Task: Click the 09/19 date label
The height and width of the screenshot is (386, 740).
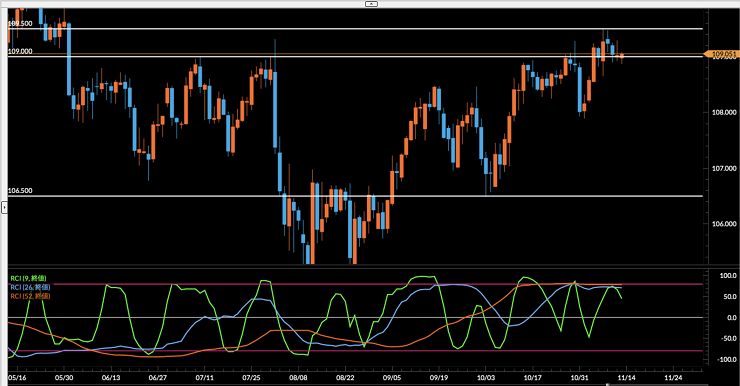Action: click(x=439, y=378)
